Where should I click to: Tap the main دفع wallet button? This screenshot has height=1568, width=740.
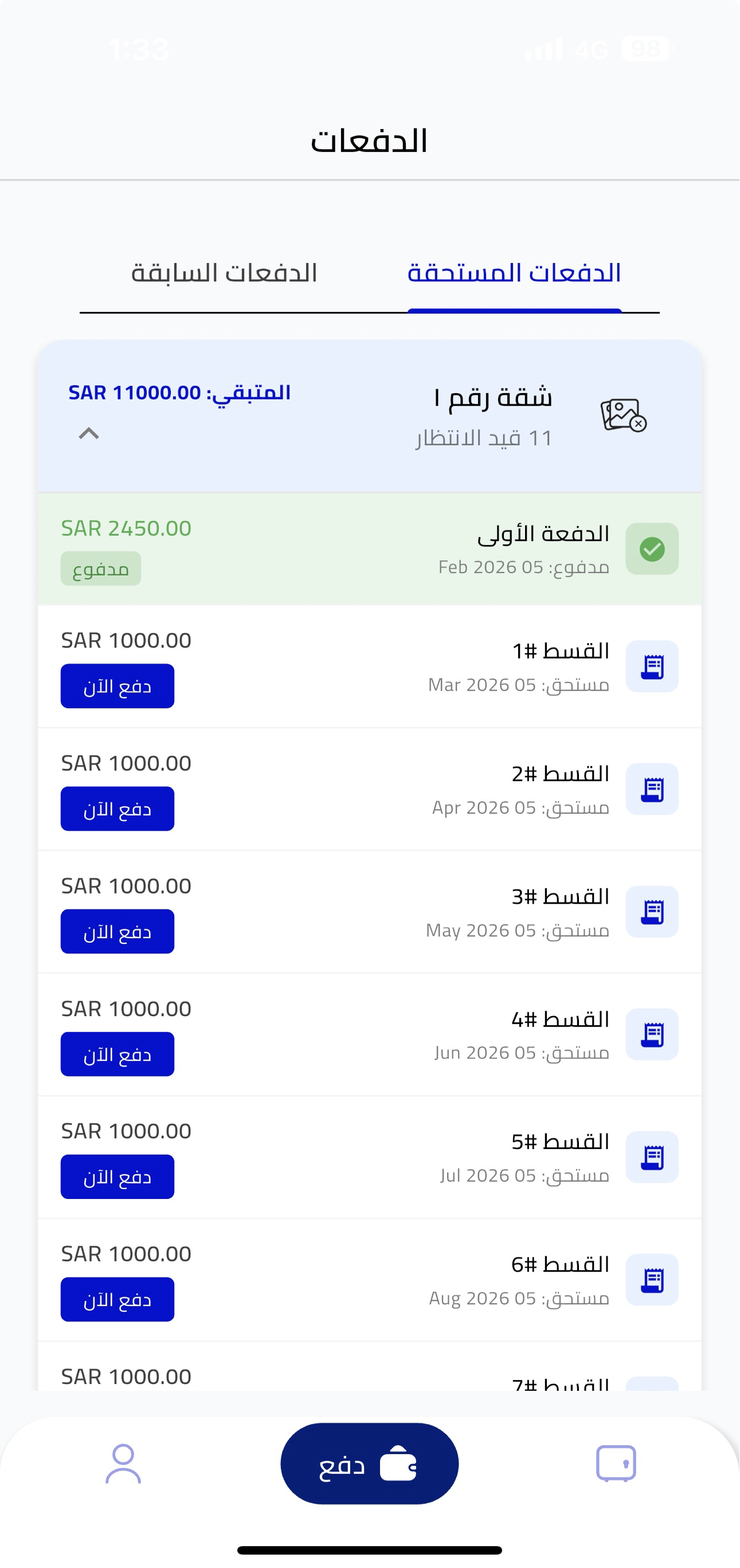tap(369, 1463)
